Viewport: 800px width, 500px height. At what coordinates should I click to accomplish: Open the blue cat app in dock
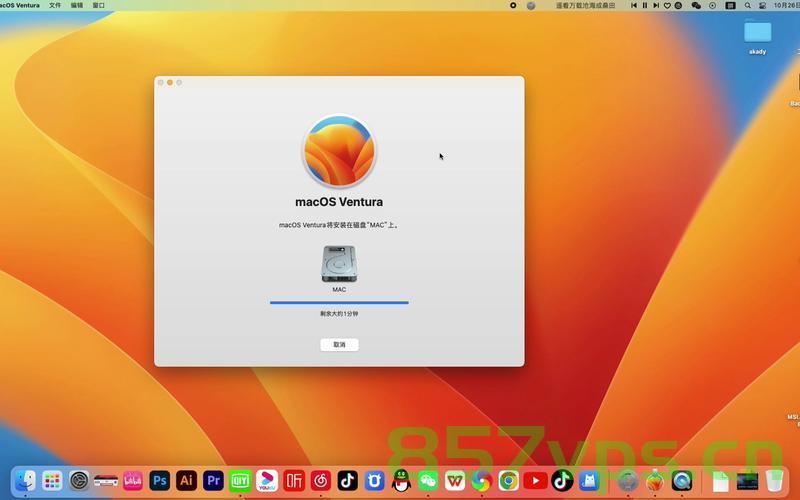(x=589, y=481)
